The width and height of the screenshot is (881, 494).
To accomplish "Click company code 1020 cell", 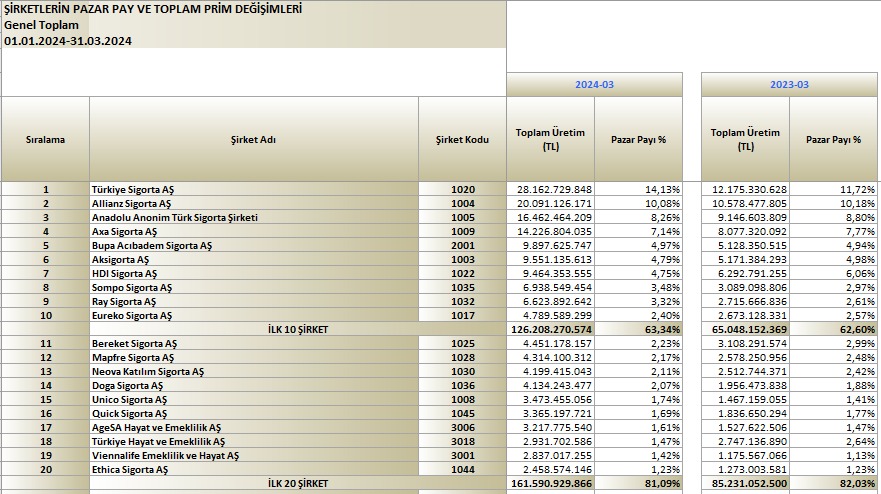I will (462, 189).
